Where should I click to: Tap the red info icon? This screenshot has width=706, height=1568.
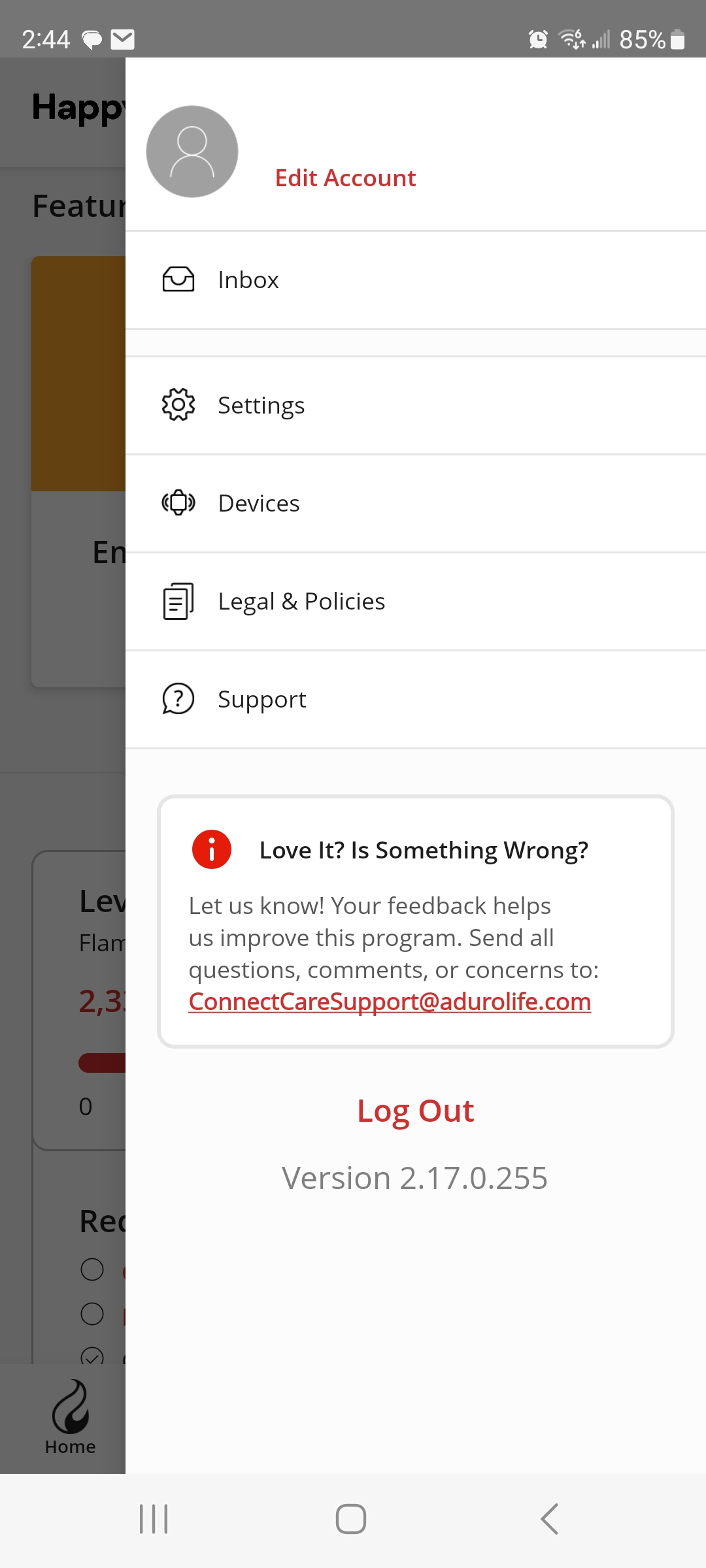pyautogui.click(x=212, y=849)
